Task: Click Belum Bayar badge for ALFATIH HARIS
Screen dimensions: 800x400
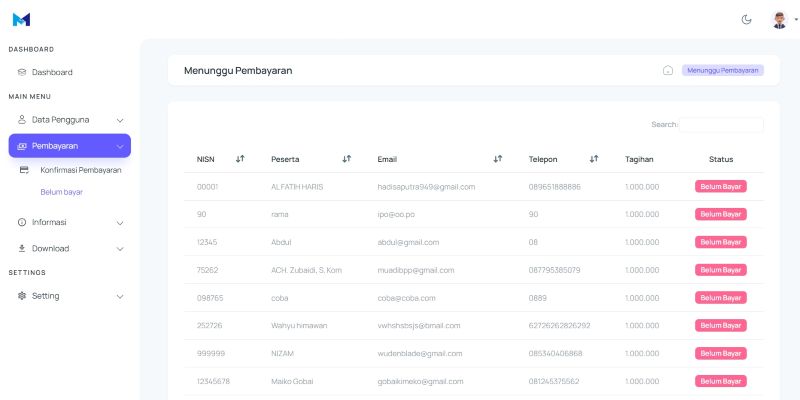Action: click(x=720, y=187)
